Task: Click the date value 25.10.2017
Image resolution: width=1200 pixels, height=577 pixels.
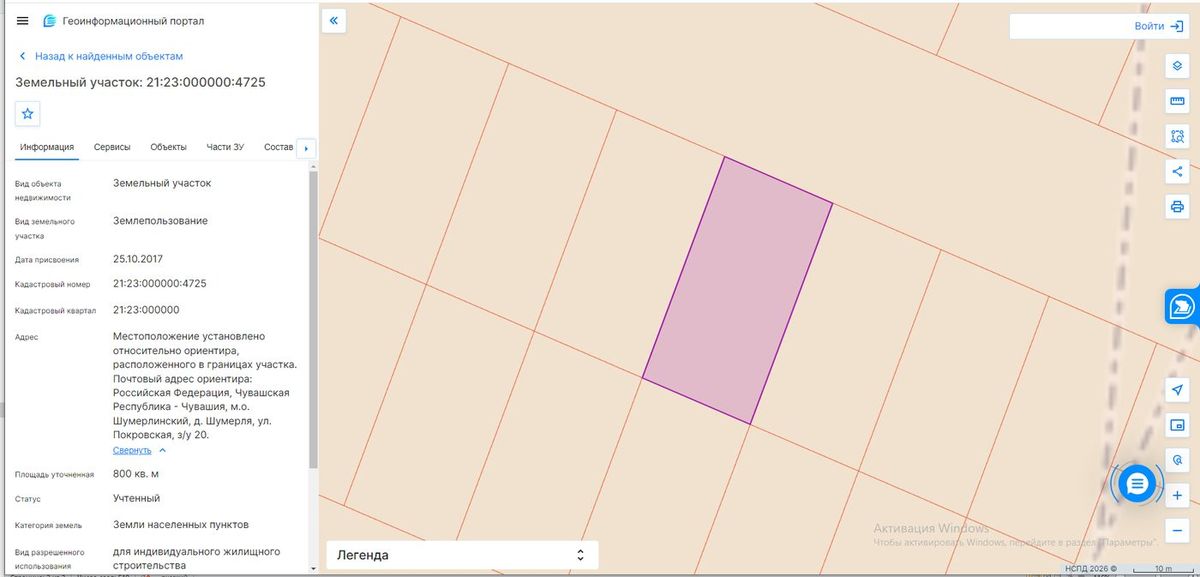Action: point(138,259)
